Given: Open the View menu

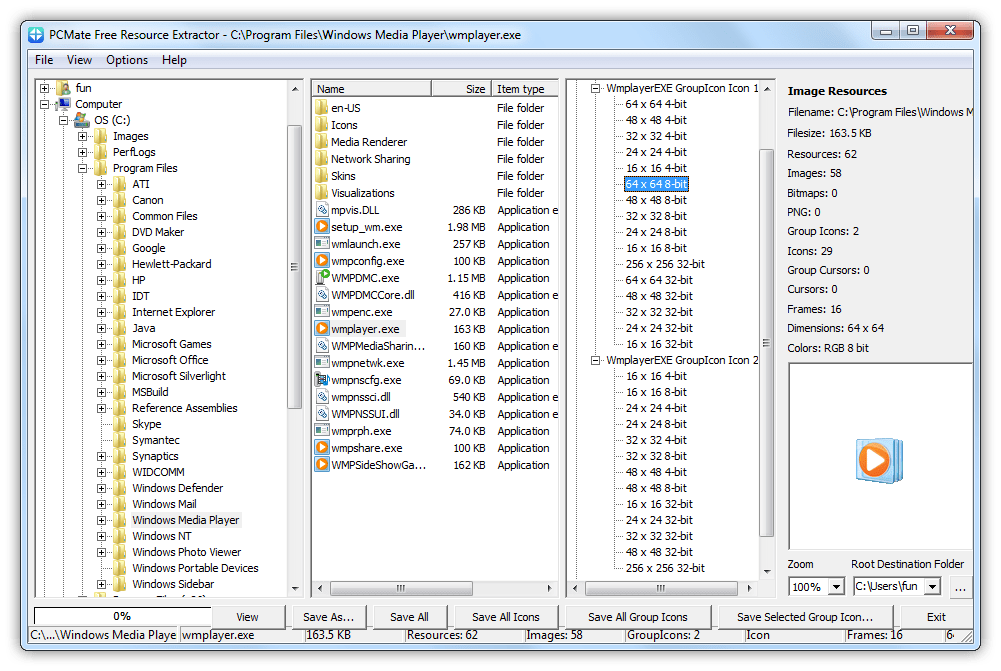Looking at the screenshot, I should (x=79, y=60).
